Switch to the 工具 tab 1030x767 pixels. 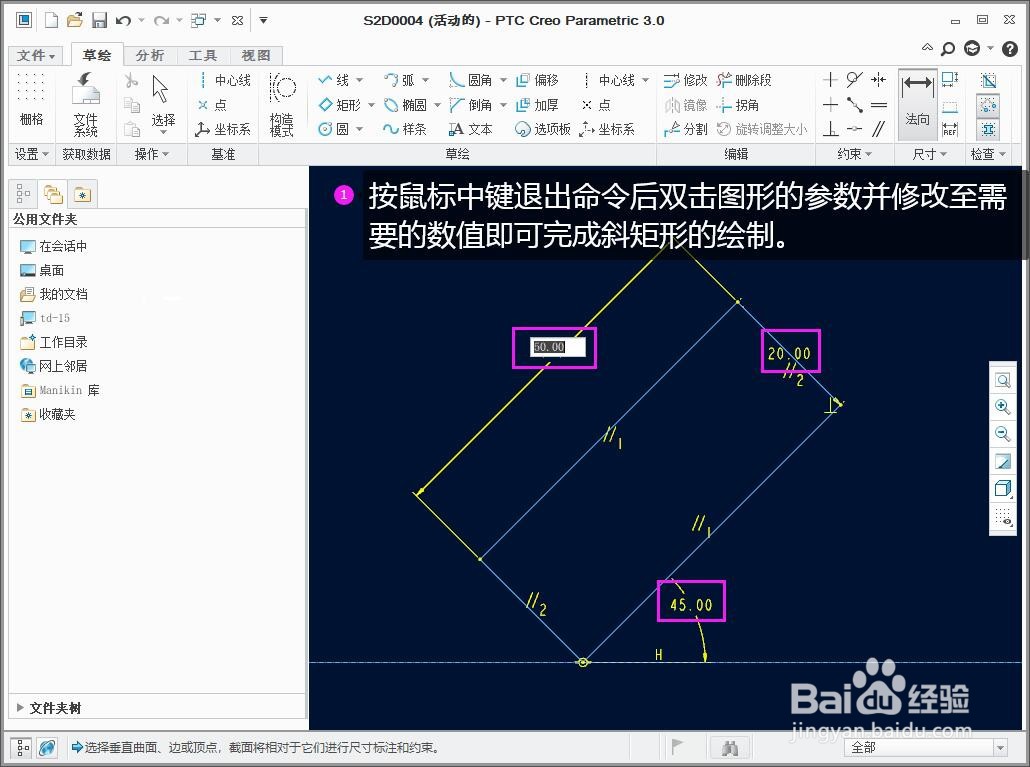pyautogui.click(x=202, y=55)
